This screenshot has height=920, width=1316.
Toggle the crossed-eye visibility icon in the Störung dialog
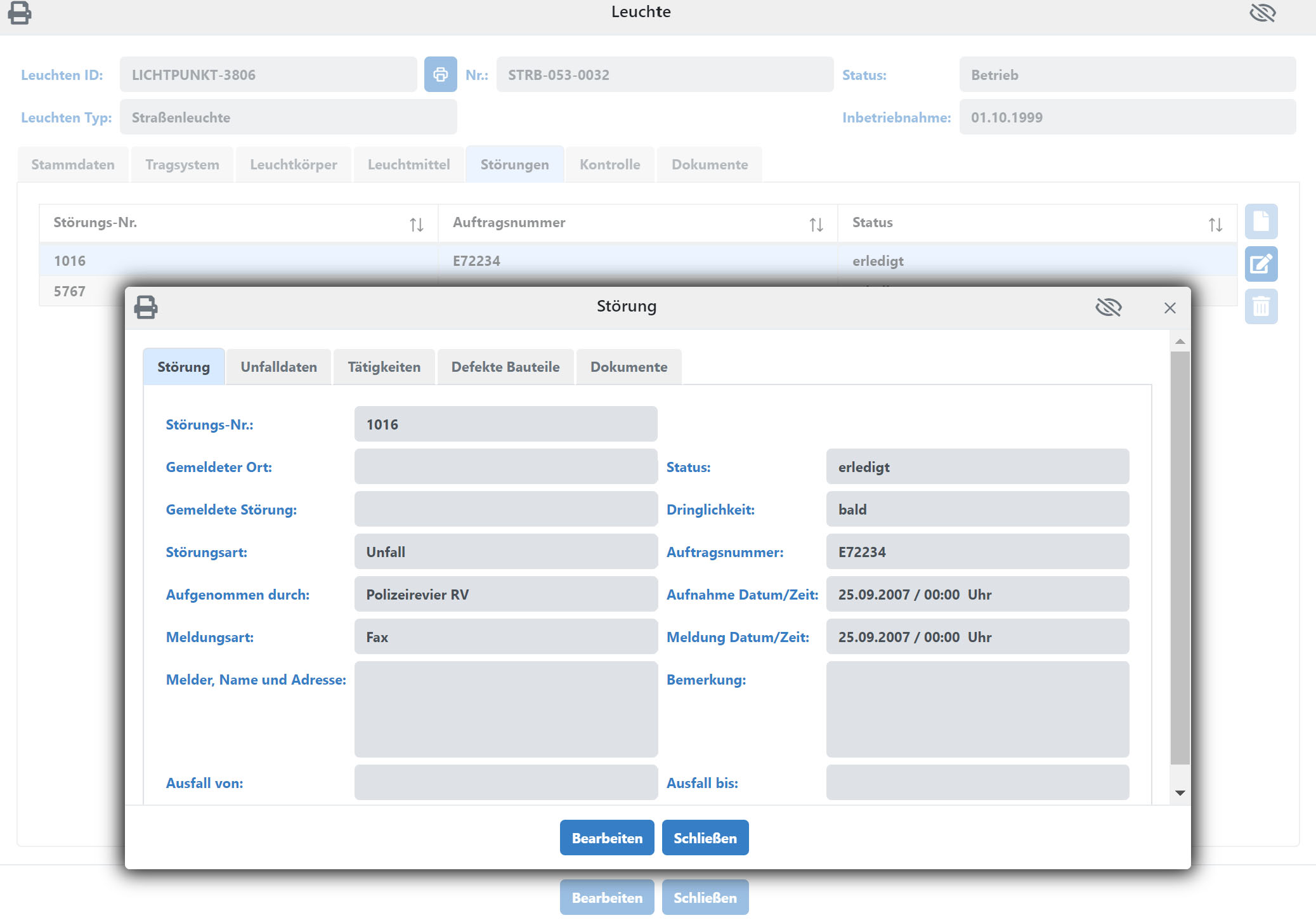(1108, 308)
